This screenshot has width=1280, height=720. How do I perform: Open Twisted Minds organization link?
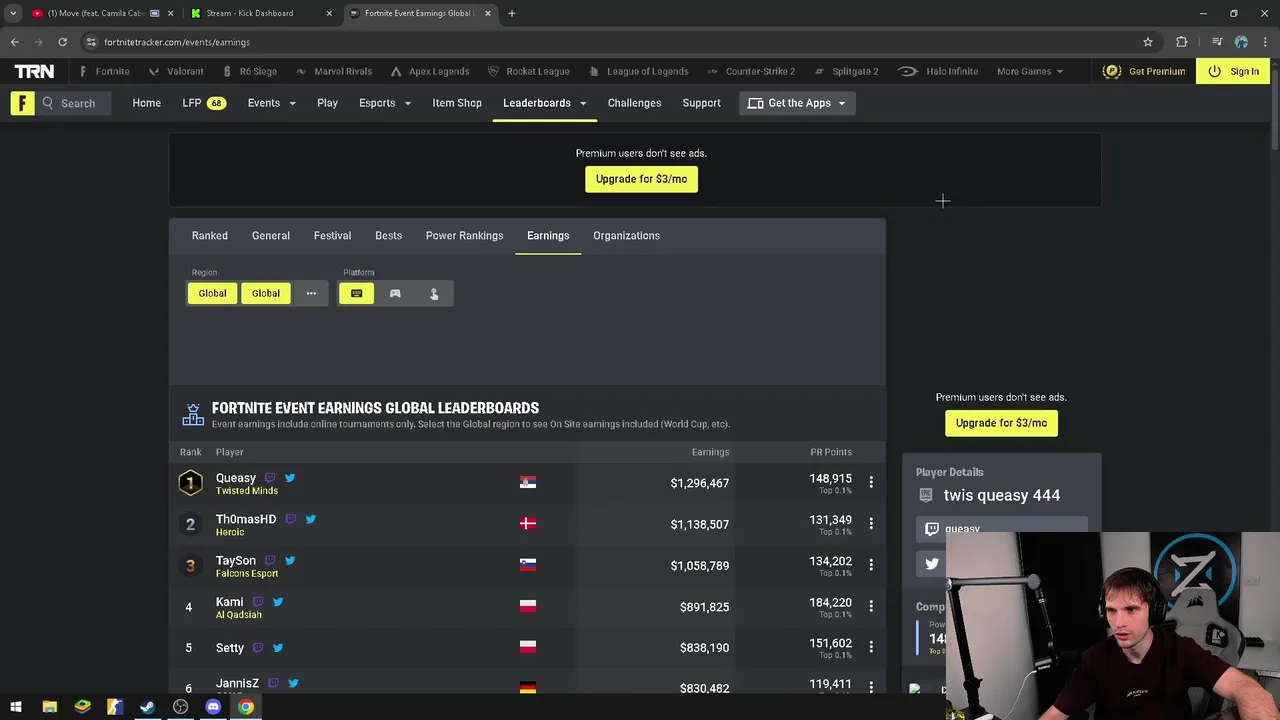click(x=247, y=491)
